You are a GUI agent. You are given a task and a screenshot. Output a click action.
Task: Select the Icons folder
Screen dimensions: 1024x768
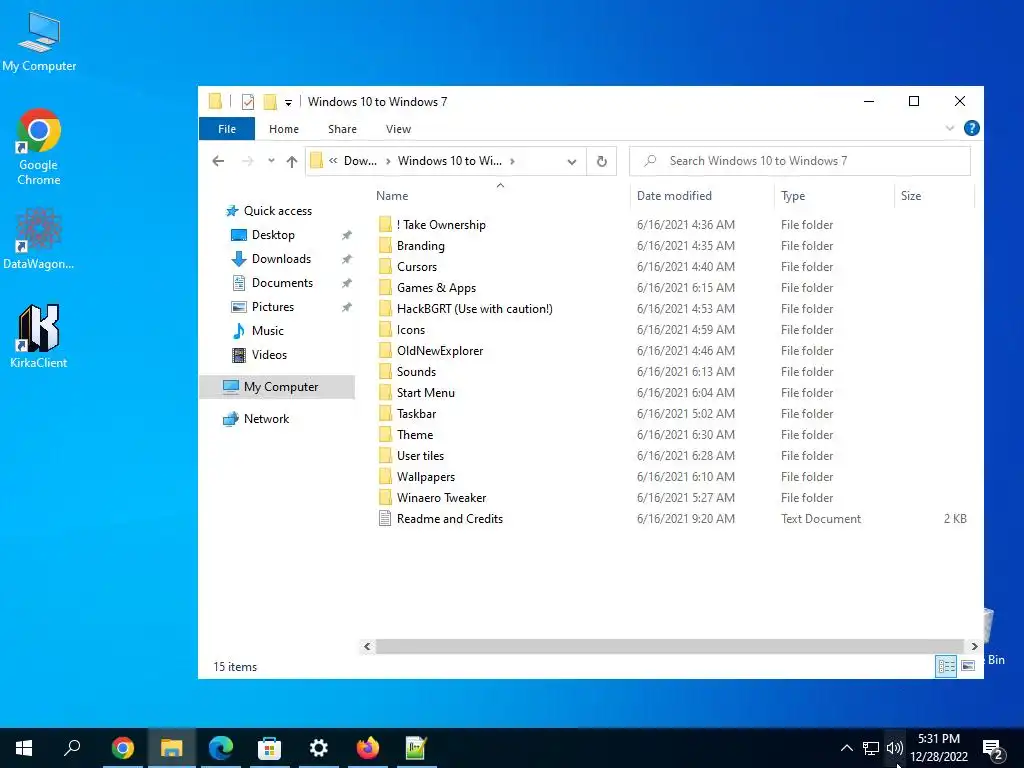coord(402,330)
